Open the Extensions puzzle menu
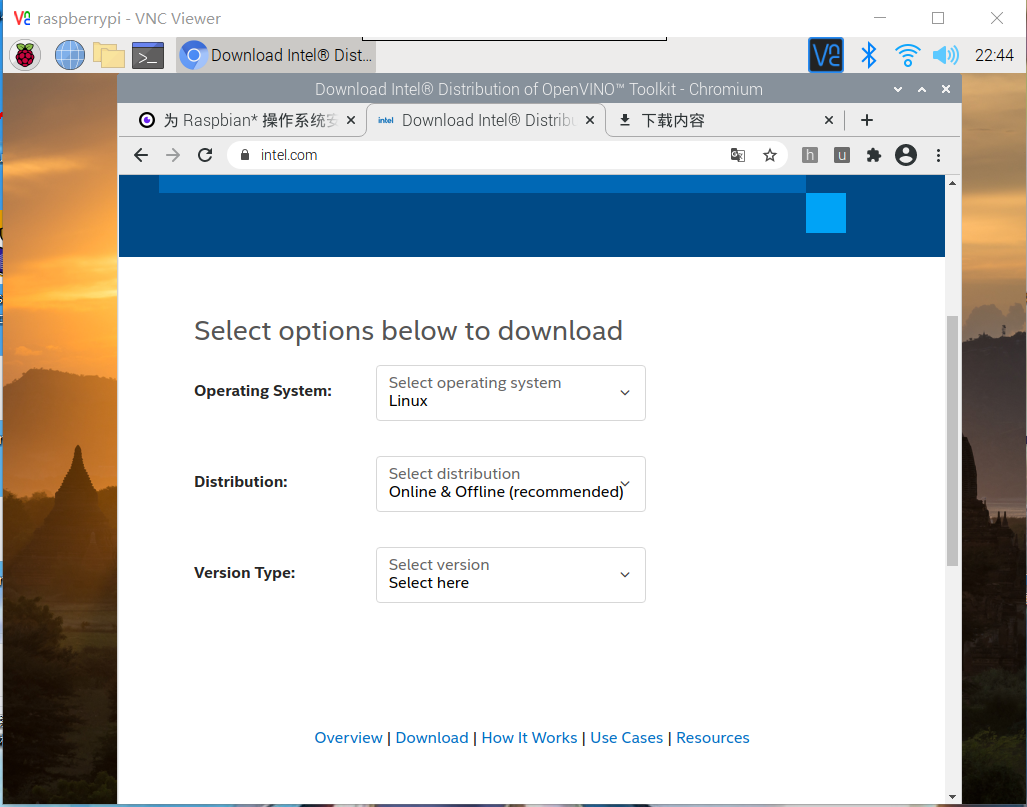 (874, 155)
